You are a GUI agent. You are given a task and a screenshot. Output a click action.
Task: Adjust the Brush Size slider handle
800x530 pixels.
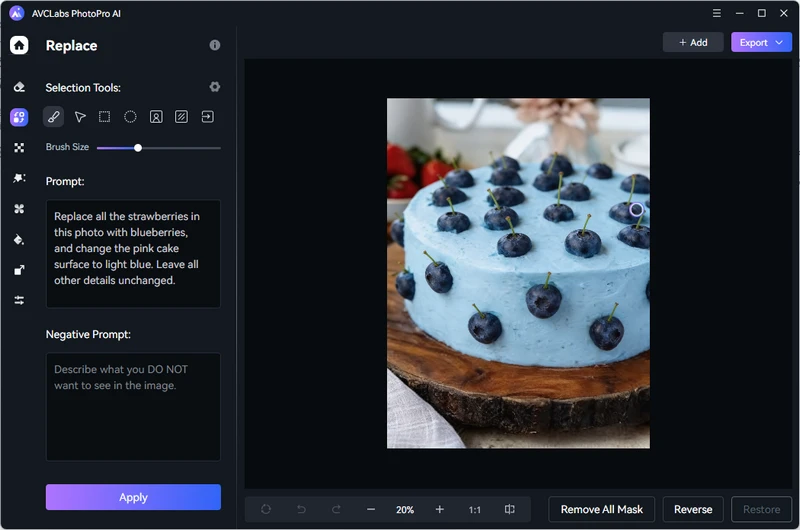tap(138, 148)
